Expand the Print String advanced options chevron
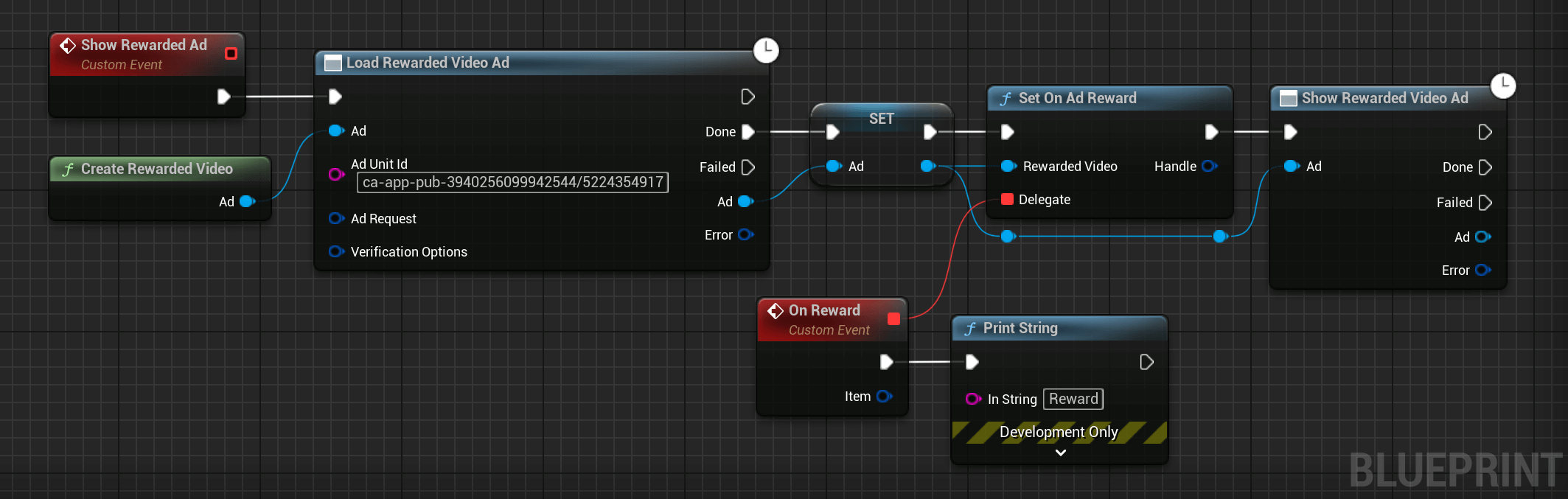The height and width of the screenshot is (499, 1568). pyautogui.click(x=1060, y=453)
